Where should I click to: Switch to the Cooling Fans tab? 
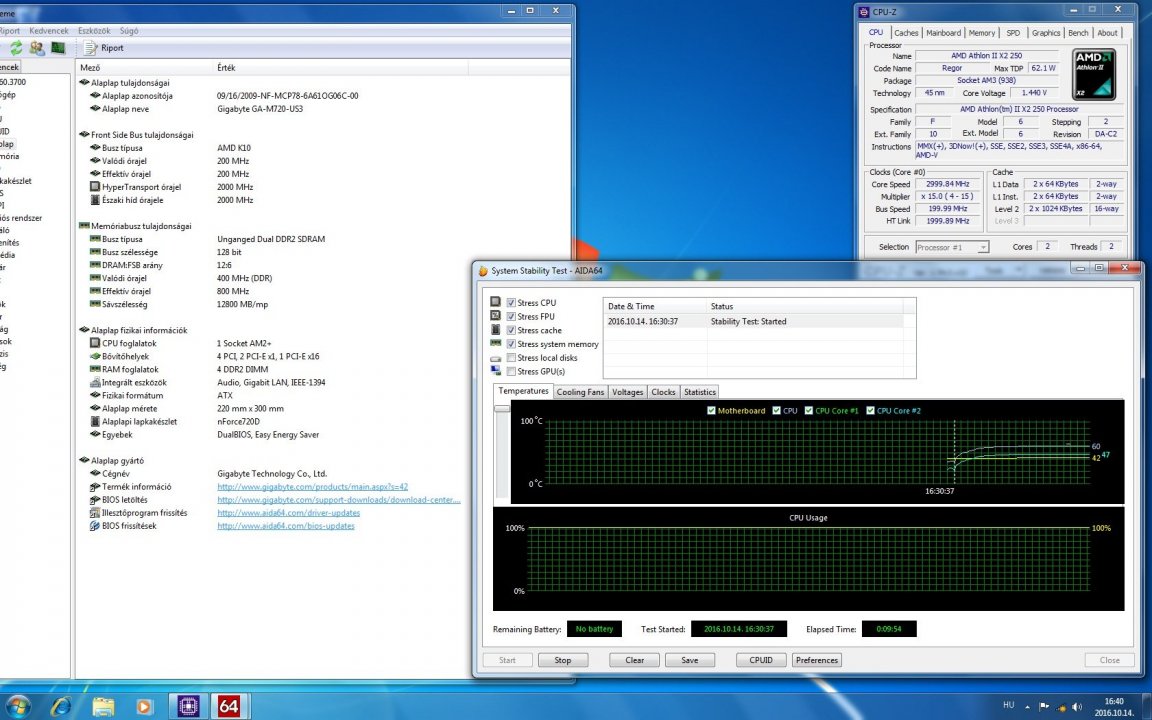[580, 392]
